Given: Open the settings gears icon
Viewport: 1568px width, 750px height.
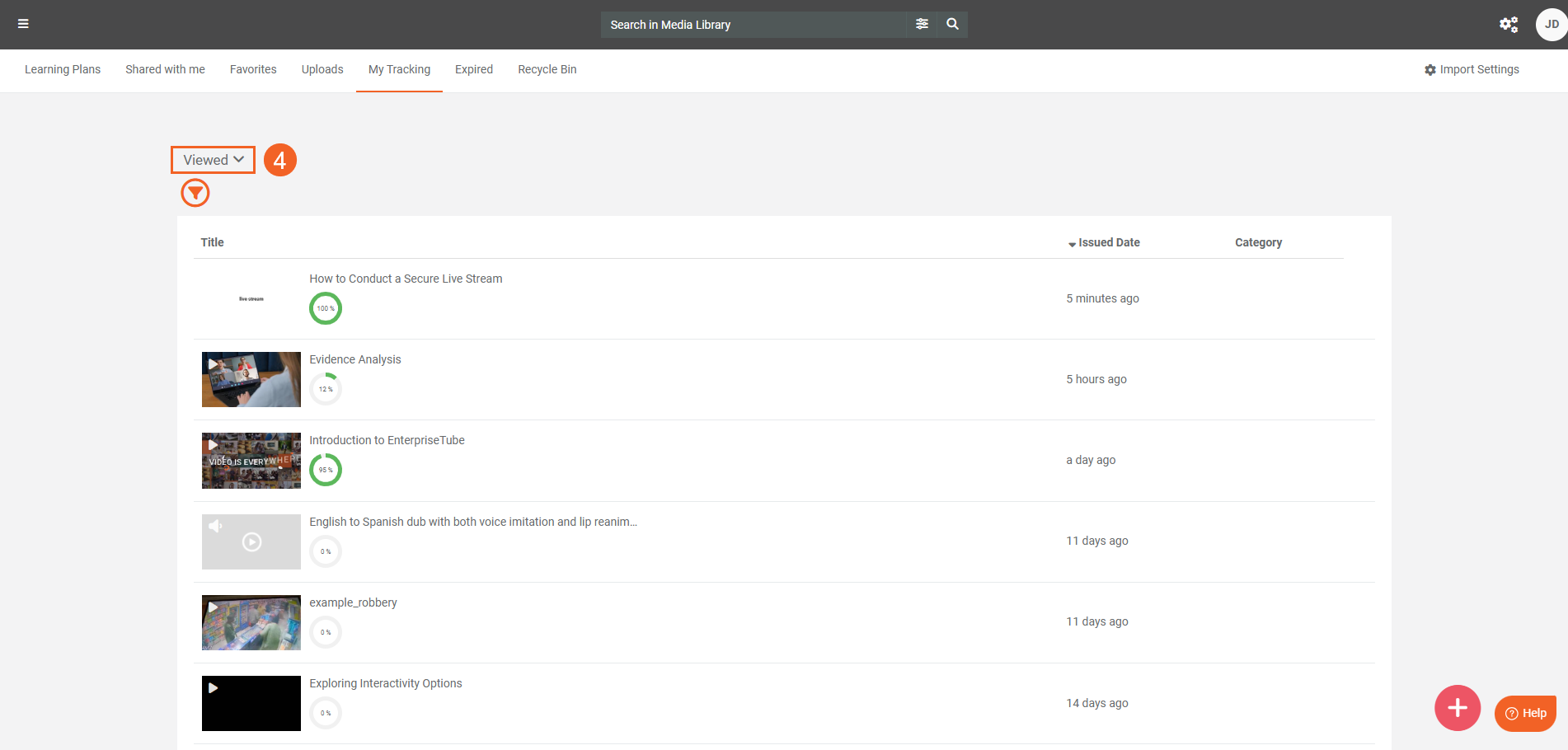Looking at the screenshot, I should pyautogui.click(x=1508, y=24).
